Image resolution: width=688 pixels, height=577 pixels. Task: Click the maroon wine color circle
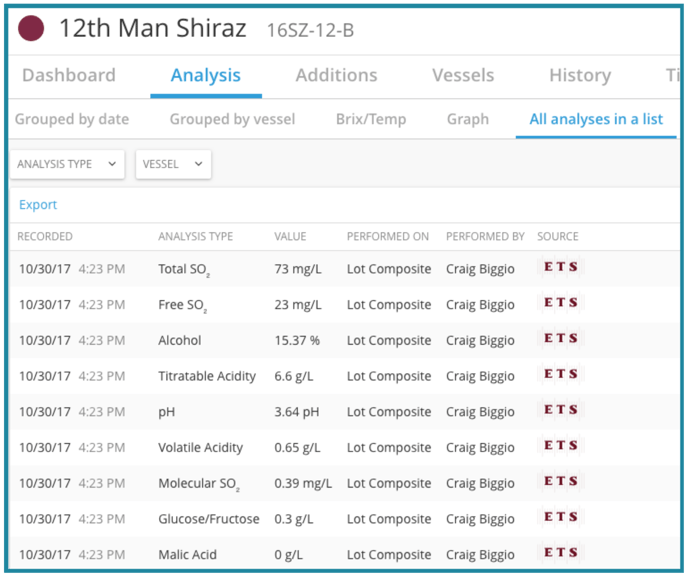tap(31, 28)
